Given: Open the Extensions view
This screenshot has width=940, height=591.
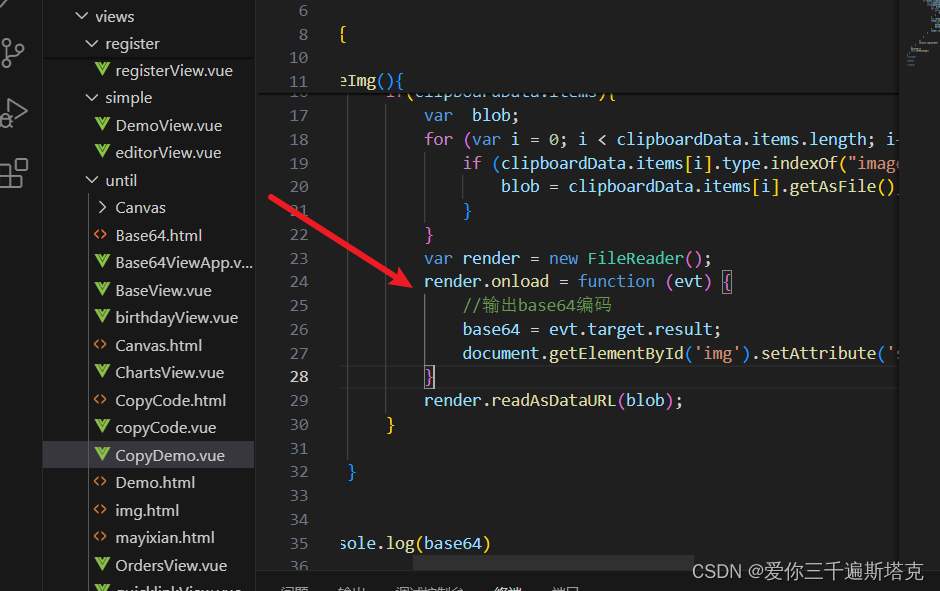Looking at the screenshot, I should (x=14, y=173).
